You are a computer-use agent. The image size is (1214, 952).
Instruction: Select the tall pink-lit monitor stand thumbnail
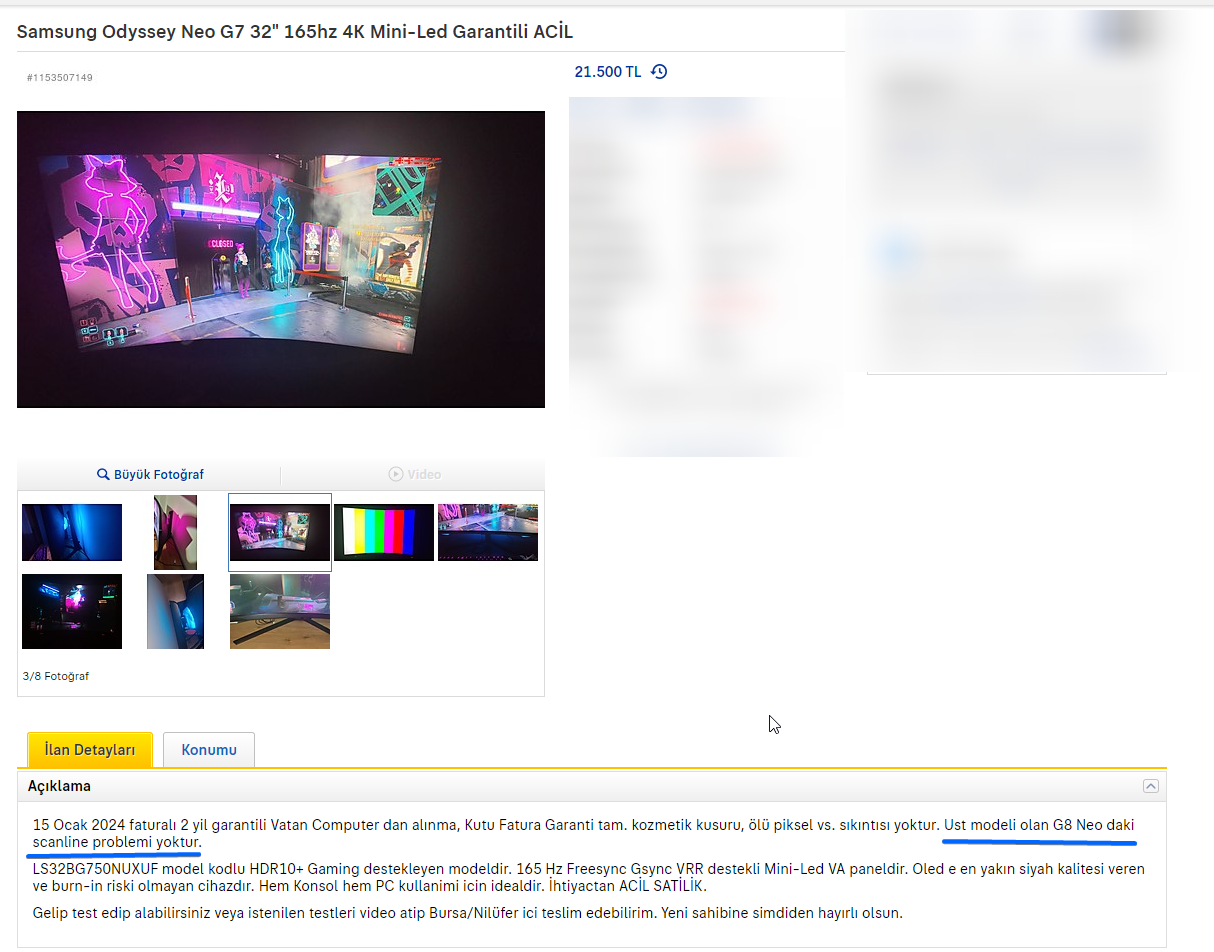pos(175,532)
